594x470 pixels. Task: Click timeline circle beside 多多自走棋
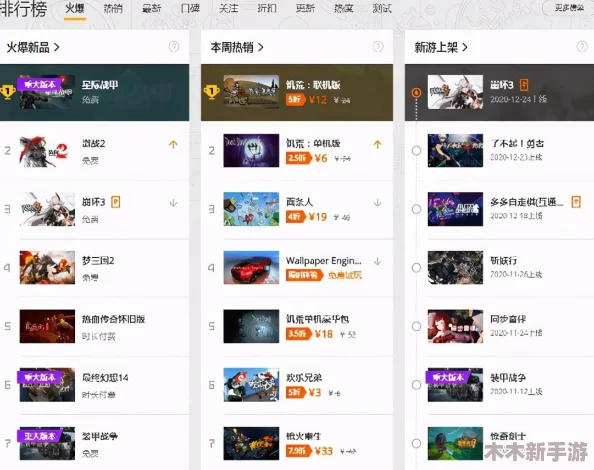point(416,209)
